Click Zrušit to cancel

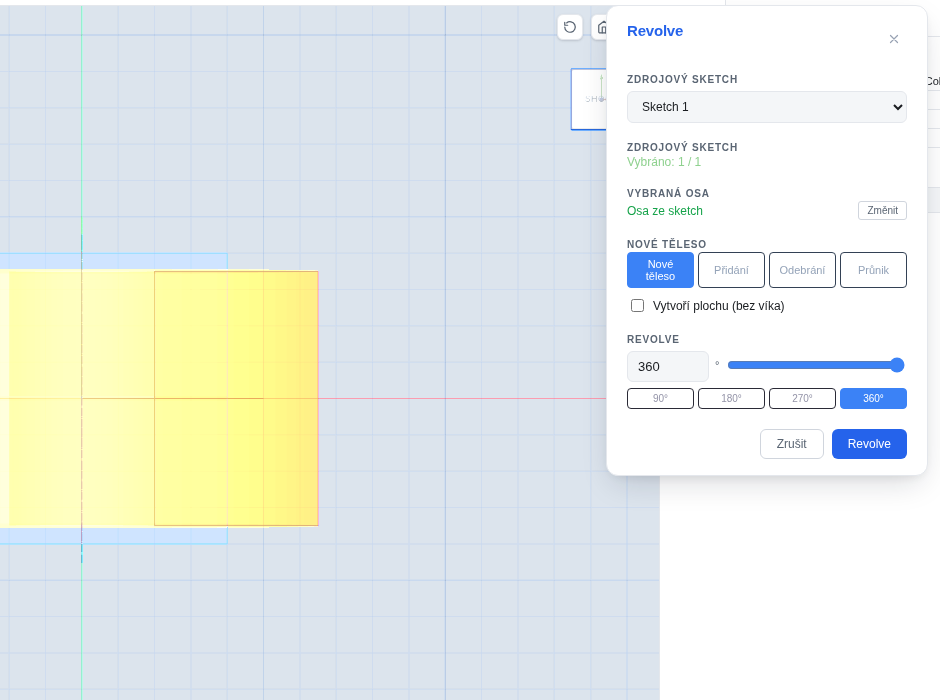pyautogui.click(x=791, y=444)
